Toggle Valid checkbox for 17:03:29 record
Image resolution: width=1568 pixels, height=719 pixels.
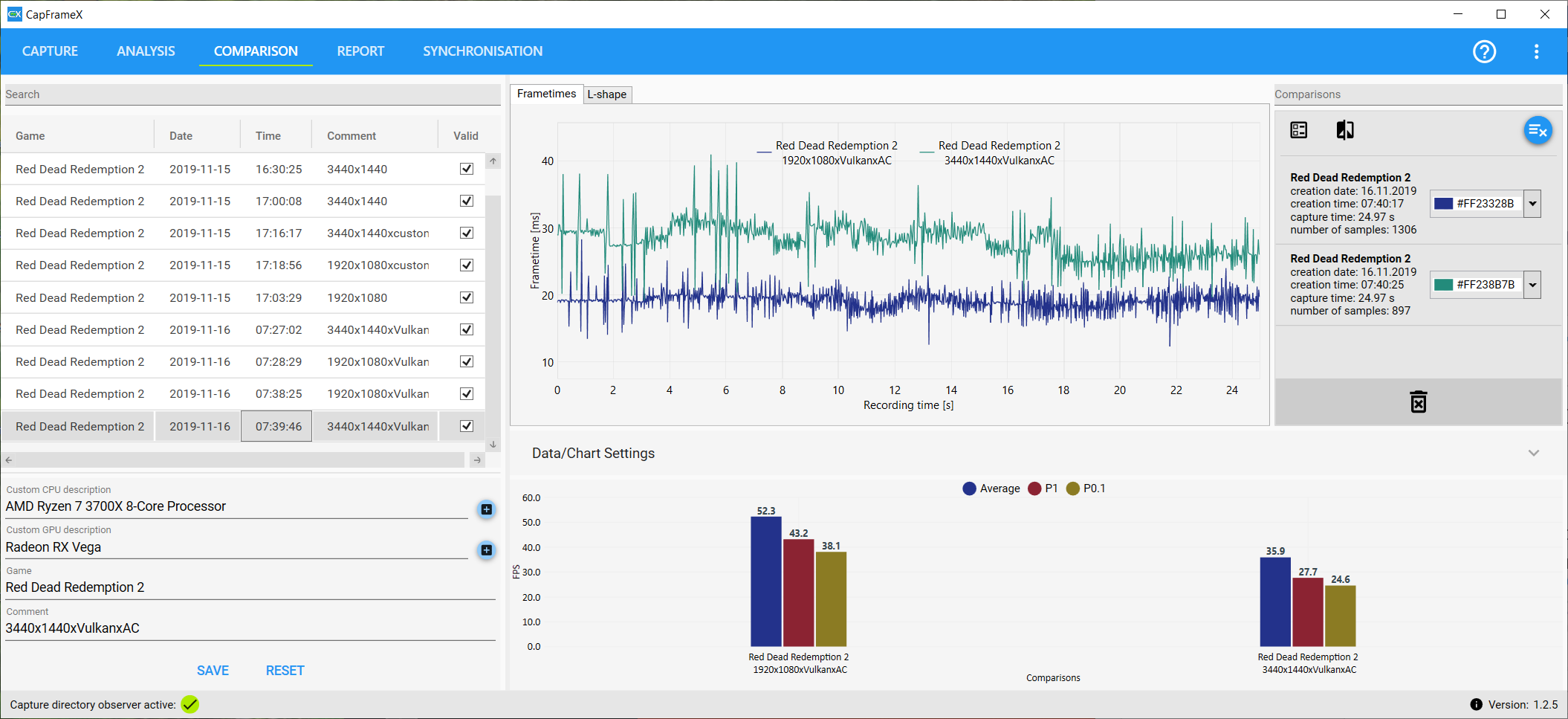point(466,297)
